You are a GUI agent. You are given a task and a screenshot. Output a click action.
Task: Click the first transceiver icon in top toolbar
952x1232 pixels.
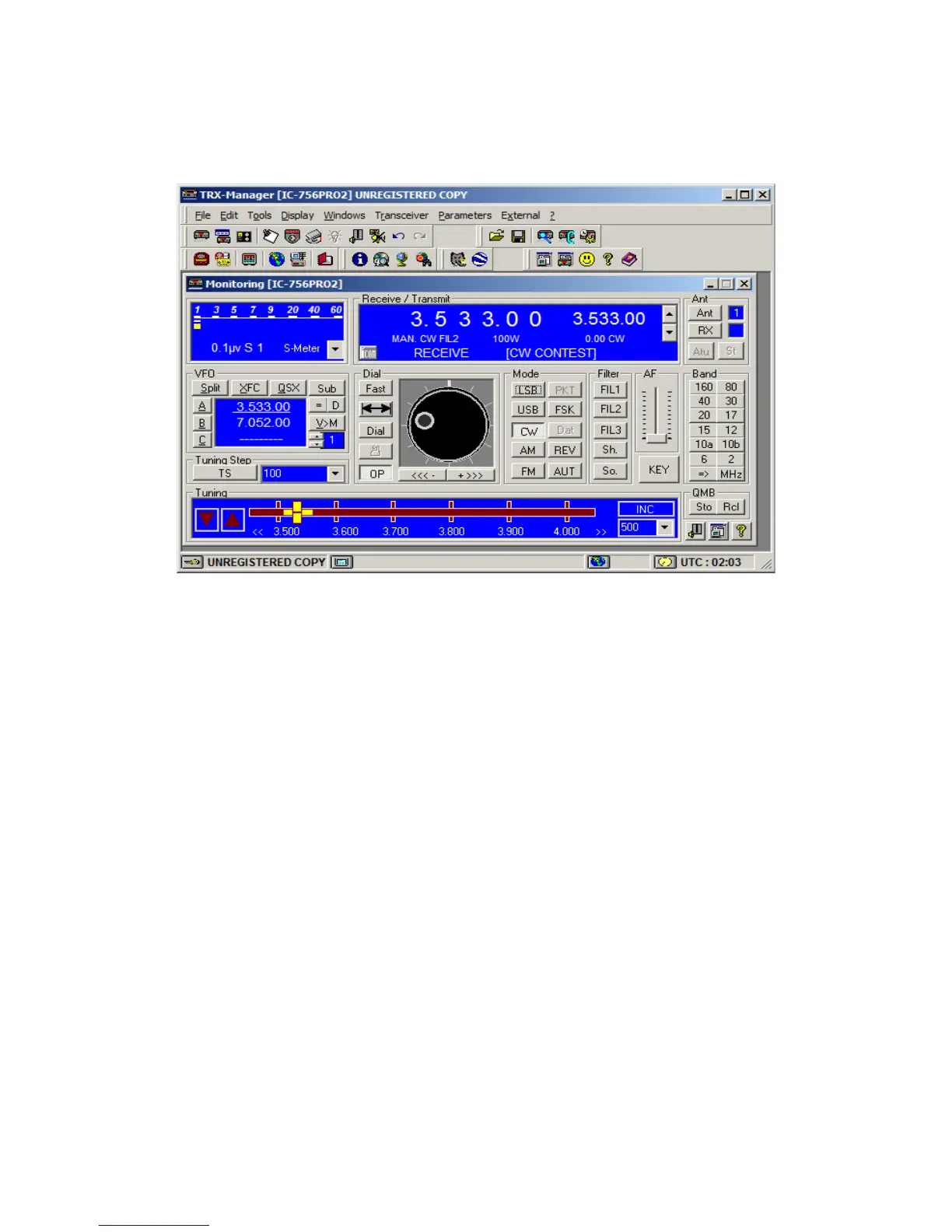pos(201,236)
